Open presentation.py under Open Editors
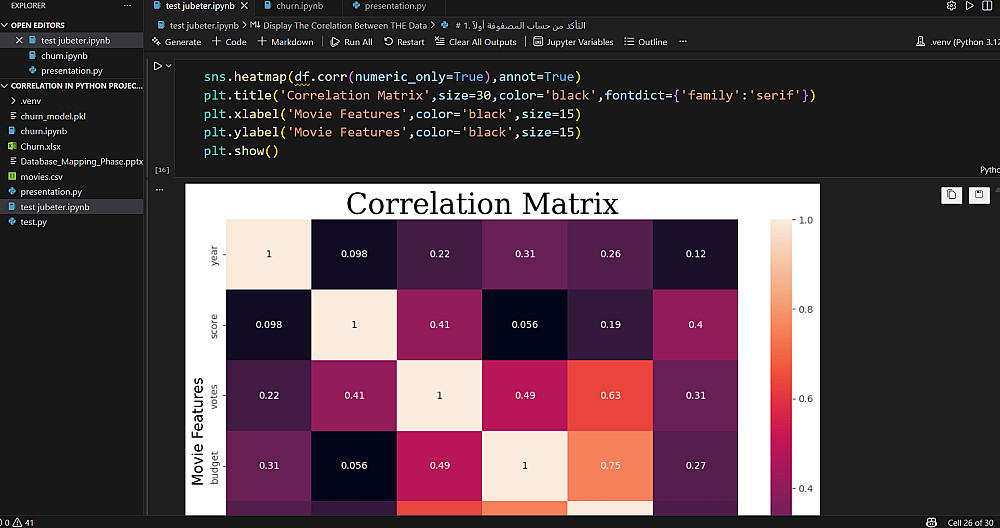1000x528 pixels. 71,71
